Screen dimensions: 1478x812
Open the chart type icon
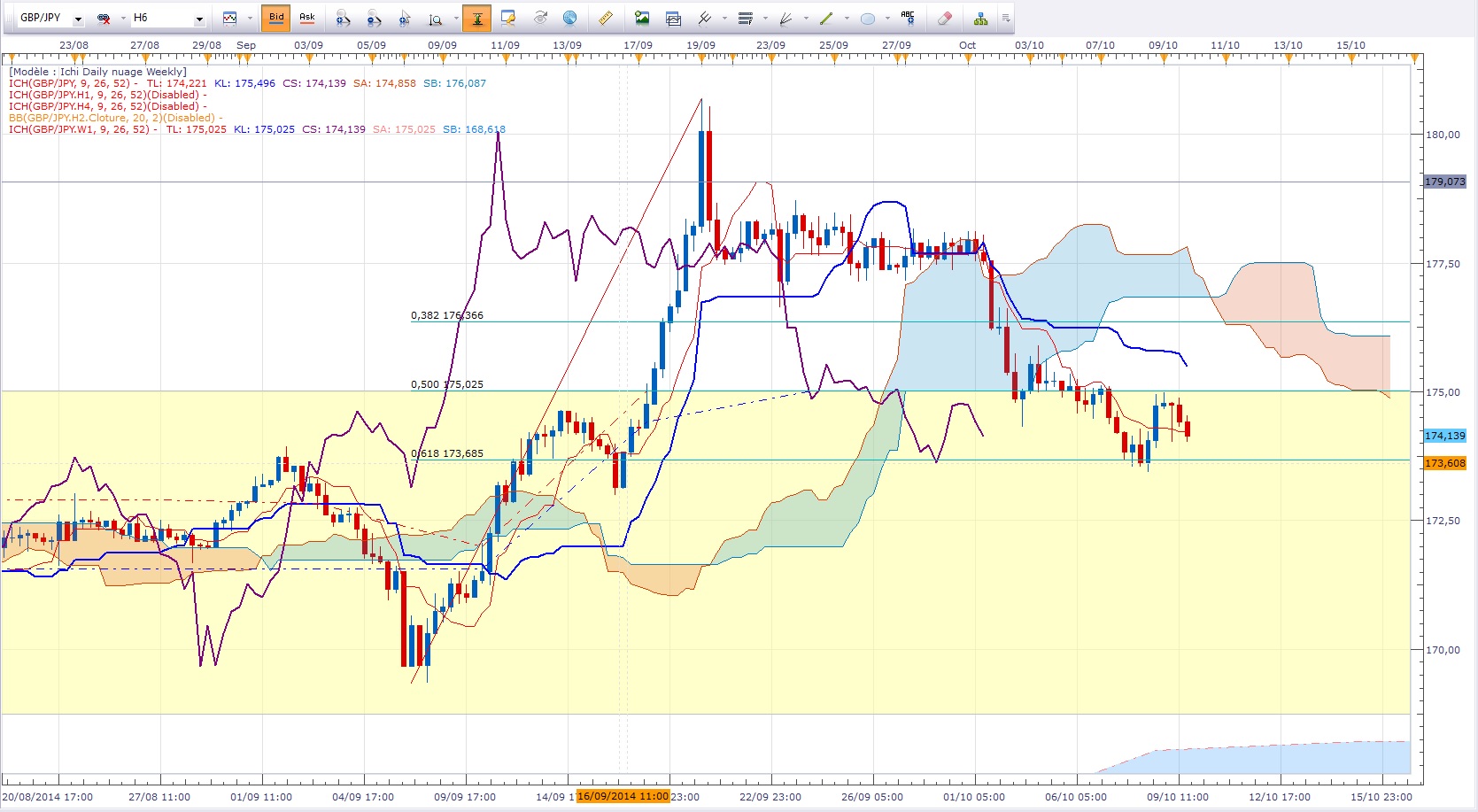pos(230,18)
